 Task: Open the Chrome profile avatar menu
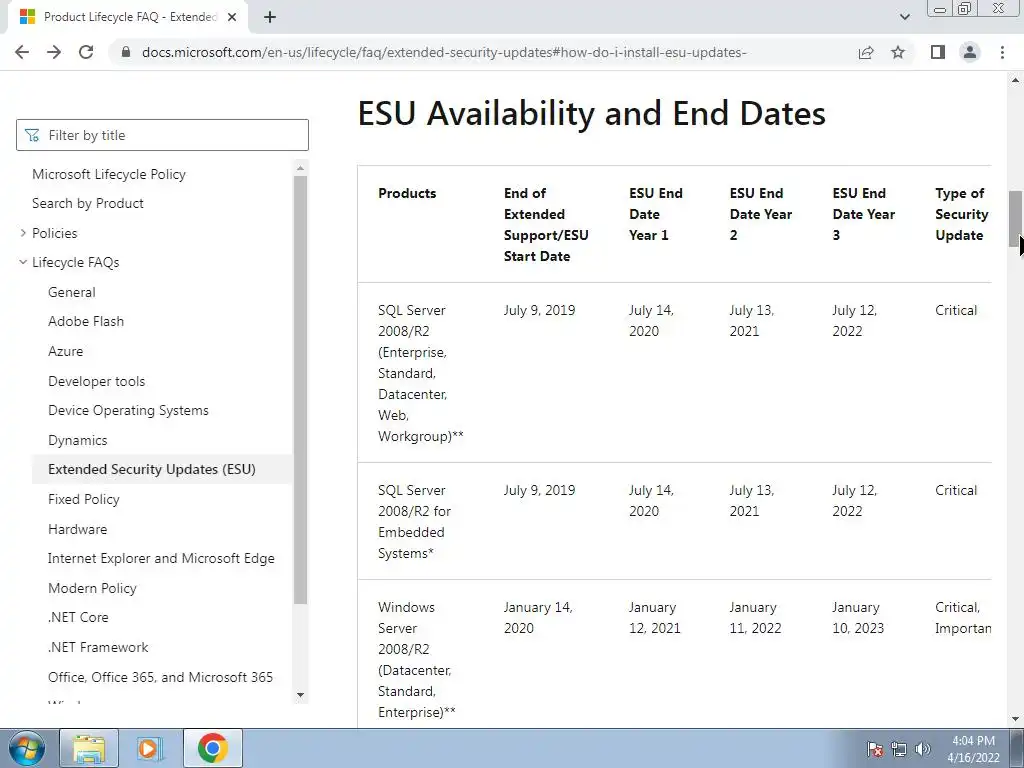pos(970,52)
